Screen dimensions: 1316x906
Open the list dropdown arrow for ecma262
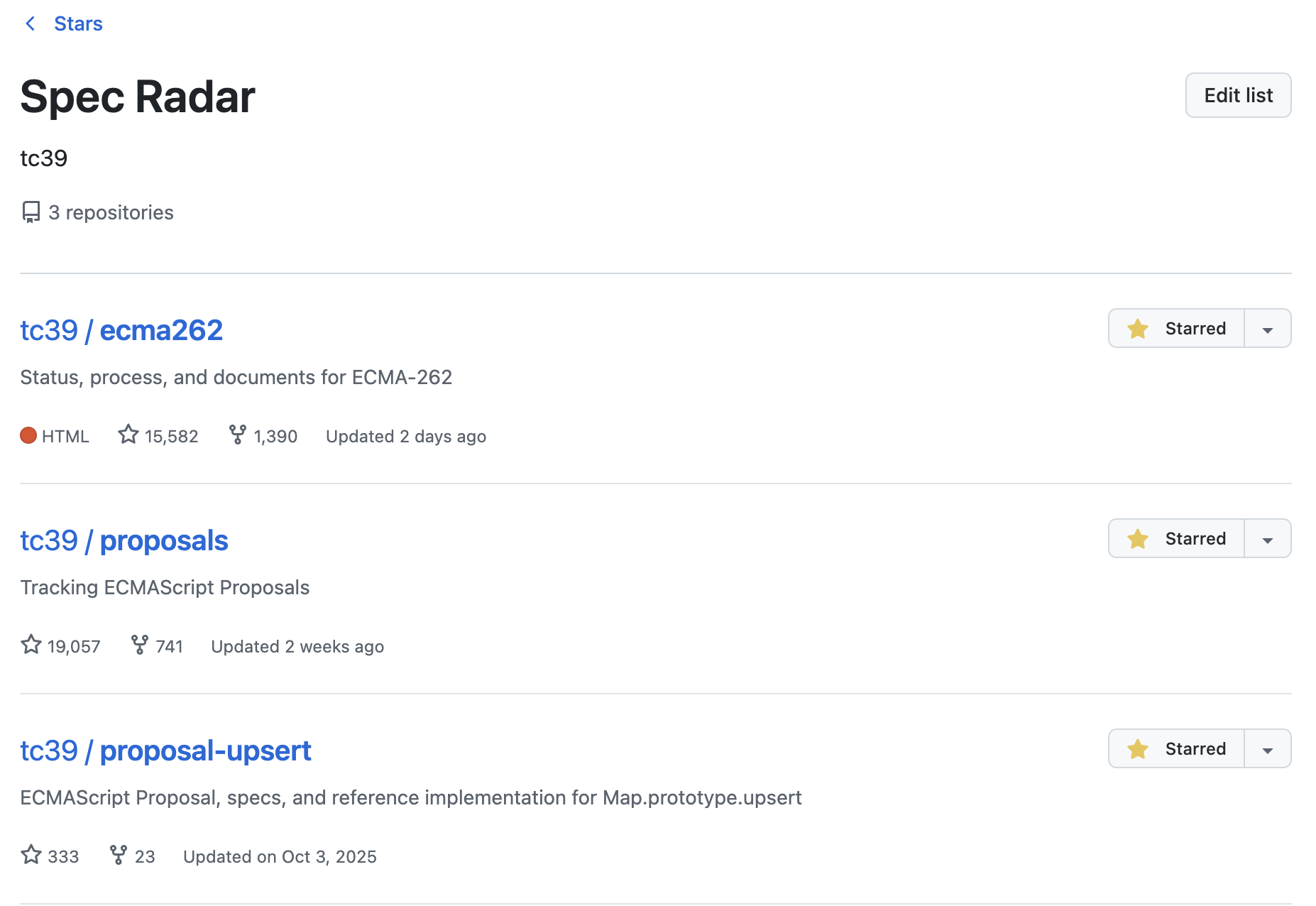[x=1268, y=329]
